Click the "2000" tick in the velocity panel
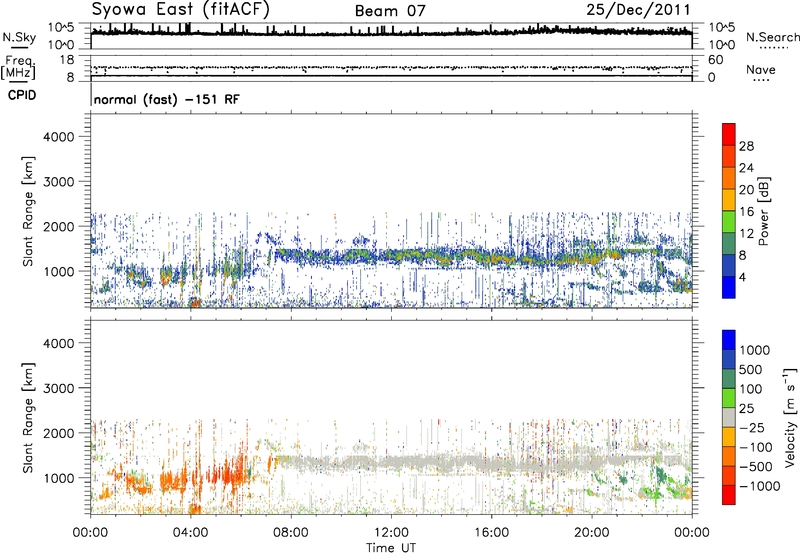The image size is (800, 554). pos(59,433)
